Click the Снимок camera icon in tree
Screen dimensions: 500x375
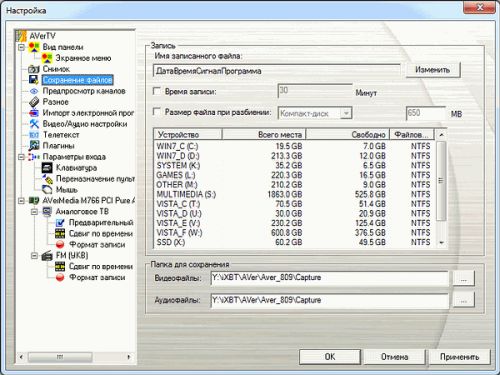point(34,69)
